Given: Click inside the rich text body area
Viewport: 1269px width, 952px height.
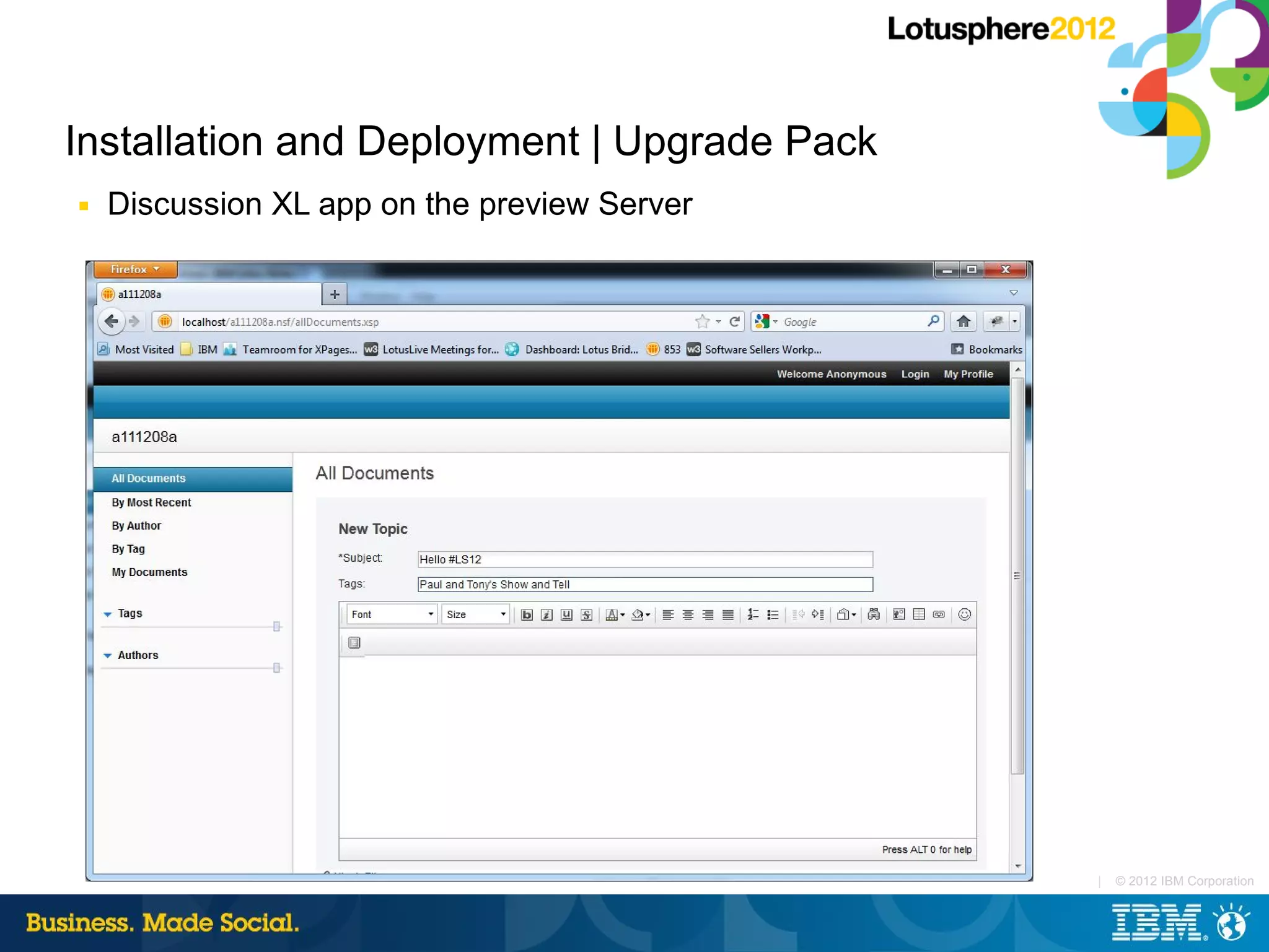Looking at the screenshot, I should (657, 746).
